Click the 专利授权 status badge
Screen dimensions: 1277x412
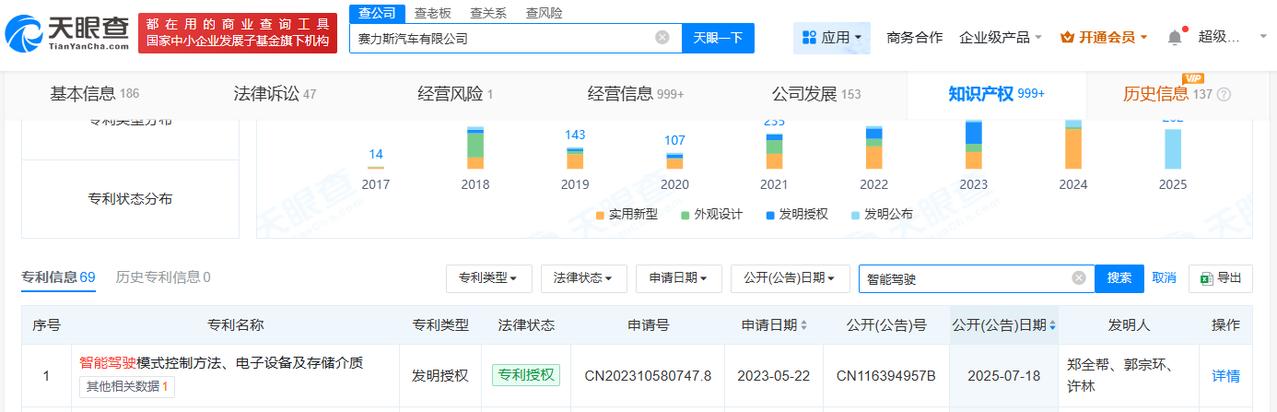[x=526, y=375]
